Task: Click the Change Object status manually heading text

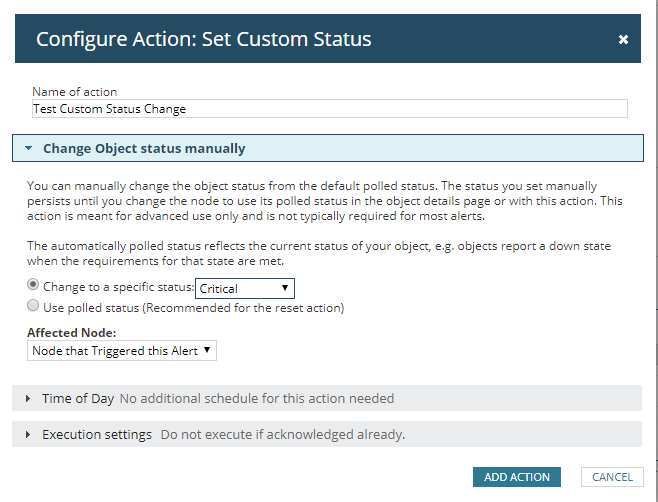Action: 144,149
